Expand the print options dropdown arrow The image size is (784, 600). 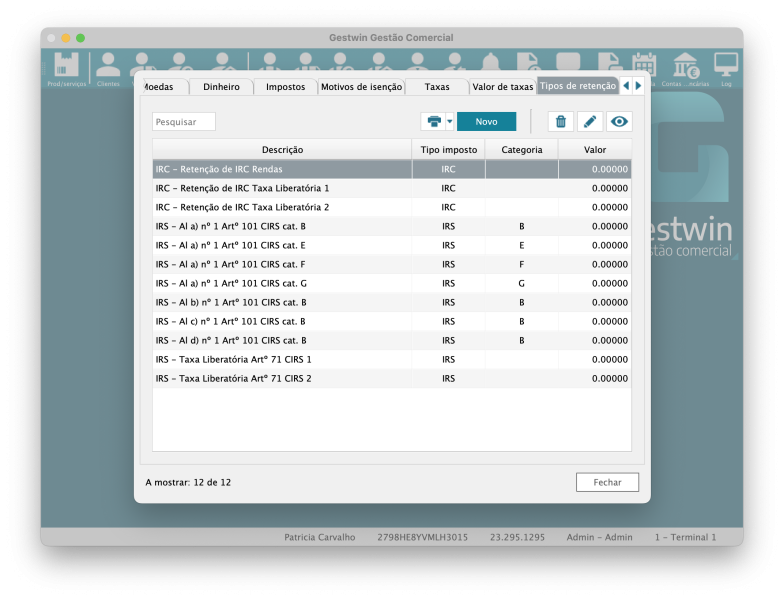(450, 121)
